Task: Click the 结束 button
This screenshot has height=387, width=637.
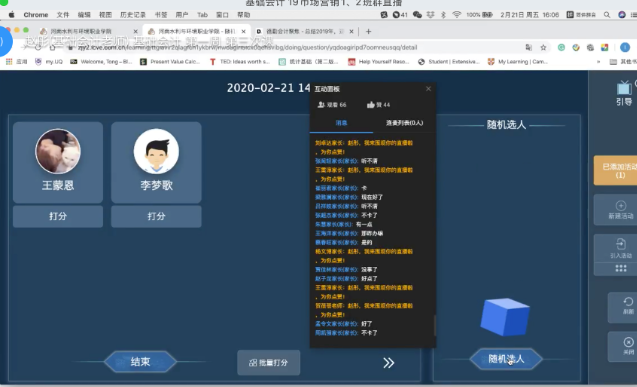Action: point(140,361)
